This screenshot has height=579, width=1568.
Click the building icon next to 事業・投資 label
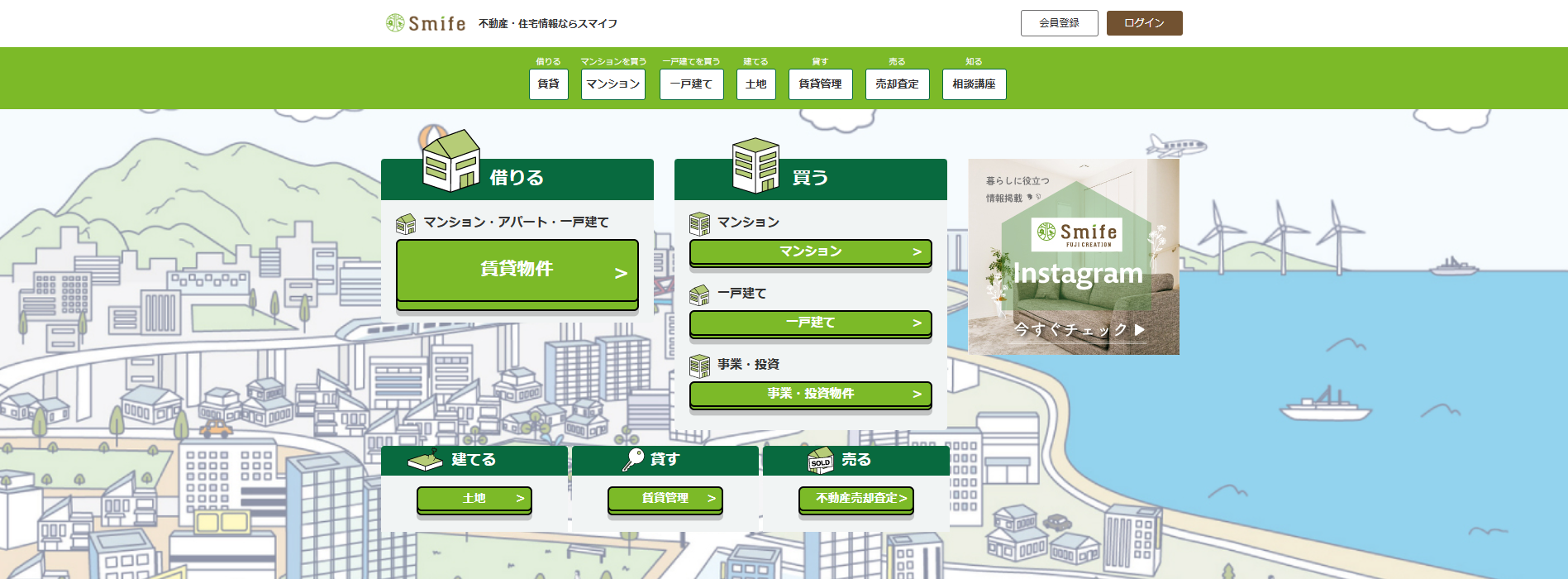click(699, 366)
